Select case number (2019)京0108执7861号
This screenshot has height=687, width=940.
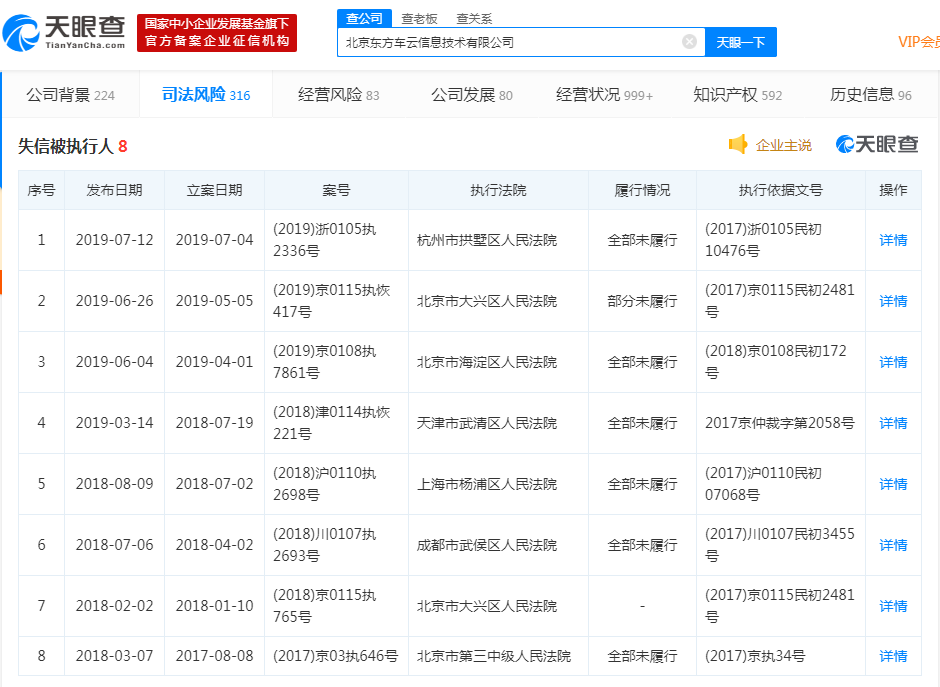[324, 362]
